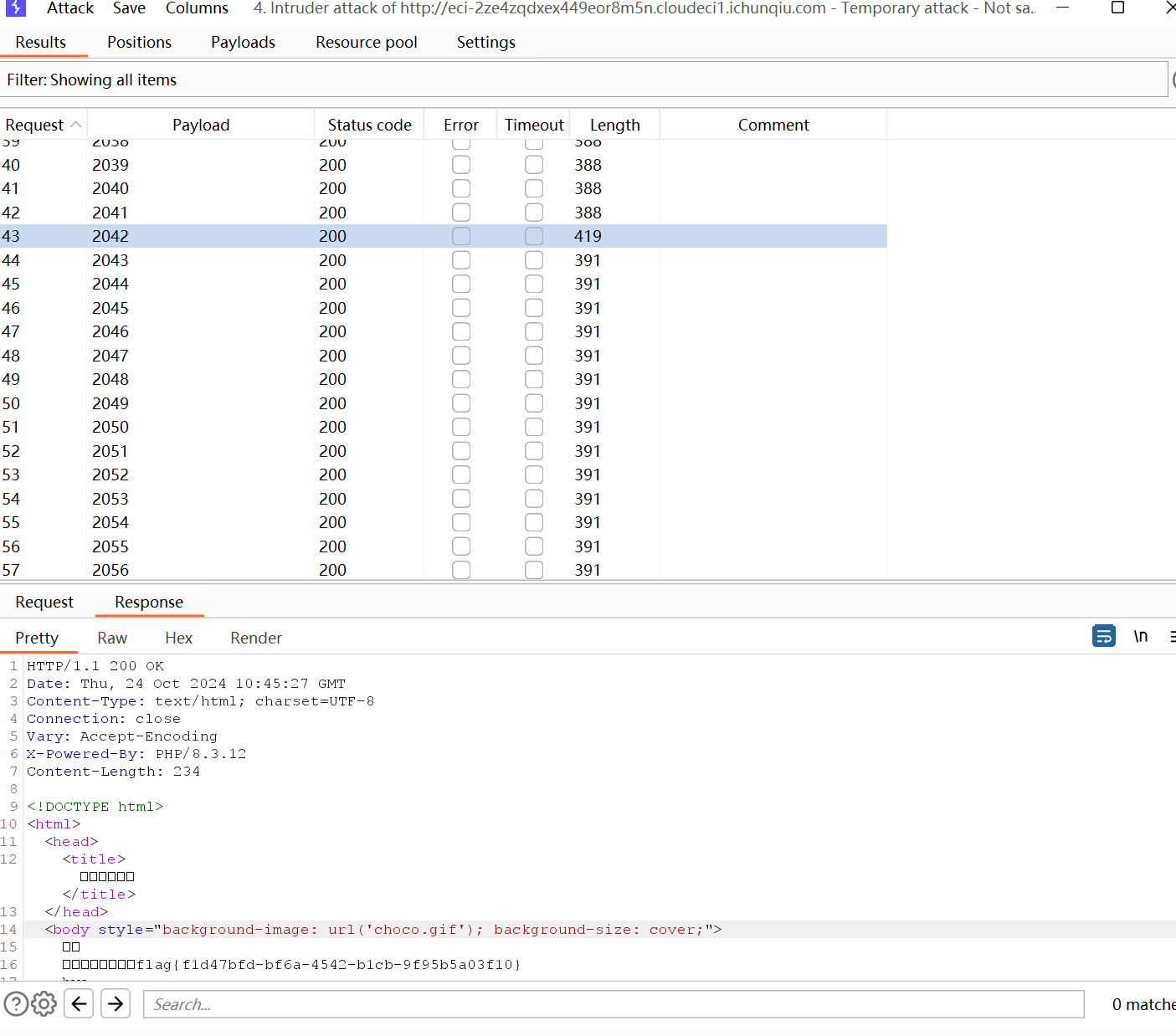Image resolution: width=1176 pixels, height=1036 pixels.
Task: Open the Response message tab
Action: click(x=149, y=602)
